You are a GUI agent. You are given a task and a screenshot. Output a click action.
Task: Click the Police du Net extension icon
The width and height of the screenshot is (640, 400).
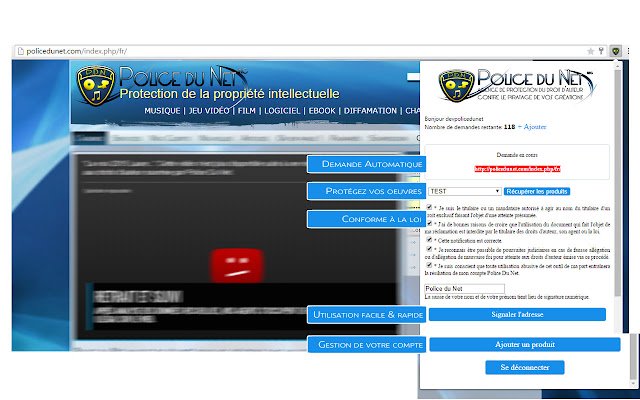click(x=616, y=51)
